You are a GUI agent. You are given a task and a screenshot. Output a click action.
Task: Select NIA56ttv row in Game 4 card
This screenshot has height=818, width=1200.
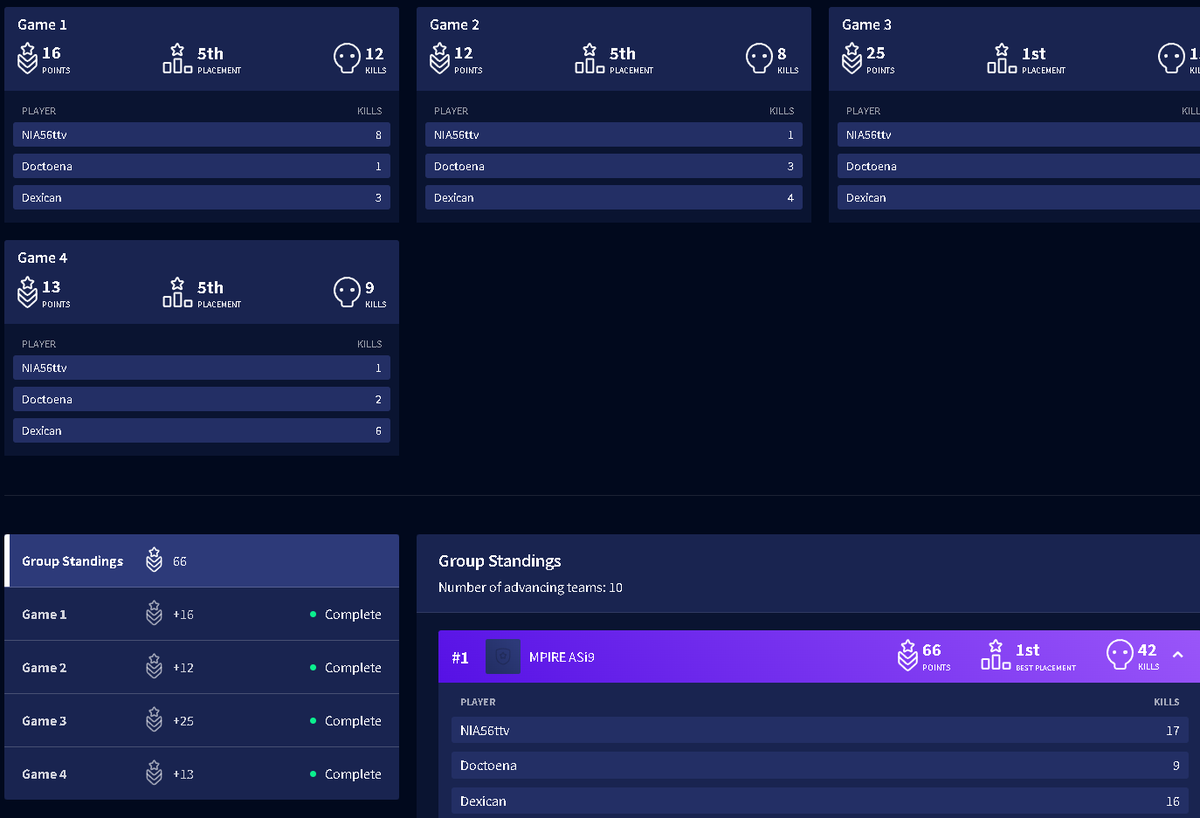pos(202,368)
